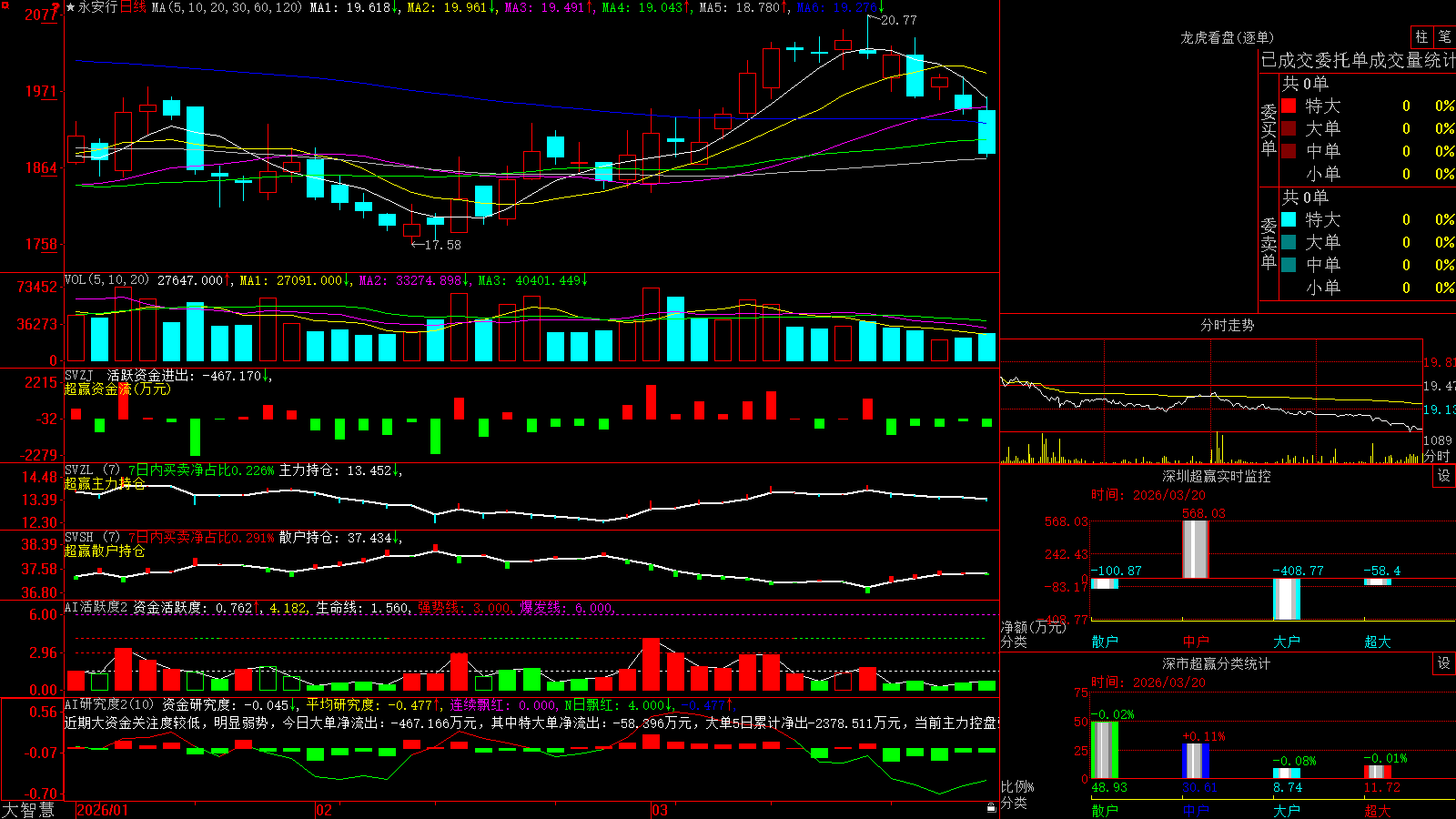Click the 分时走势 panel title
Image resolution: width=1456 pixels, height=819 pixels.
tap(1227, 325)
